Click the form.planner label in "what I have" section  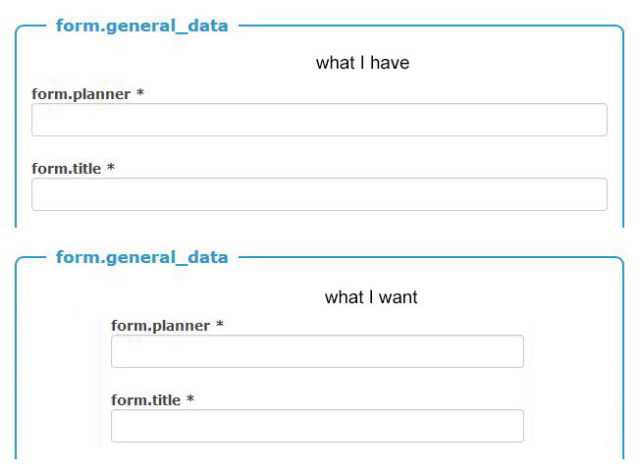[81, 94]
